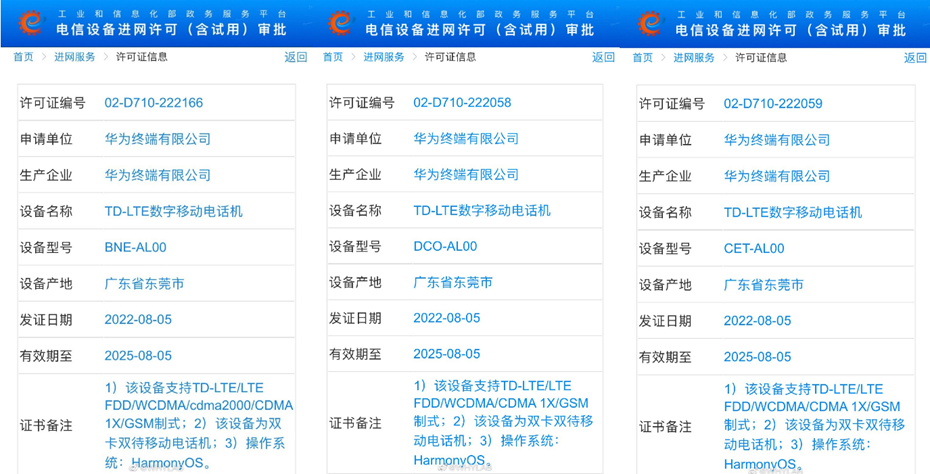
Task: Click 申请单位 value 华为终端有限公司 on the BNE-AL00 page
Action: pyautogui.click(x=158, y=139)
